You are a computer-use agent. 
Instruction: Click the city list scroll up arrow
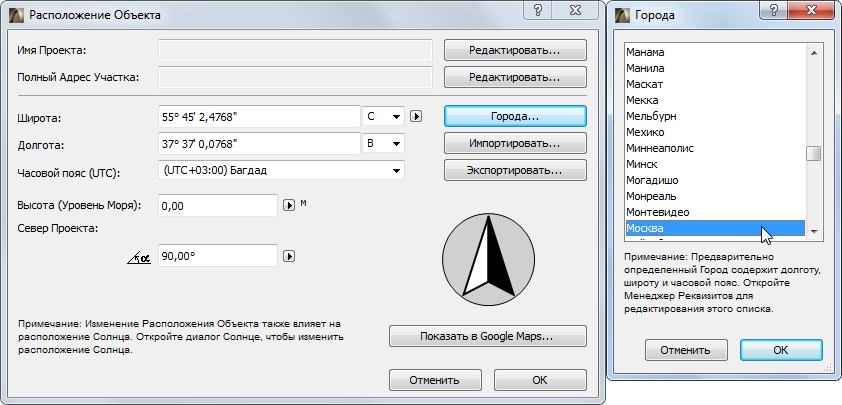coord(814,52)
